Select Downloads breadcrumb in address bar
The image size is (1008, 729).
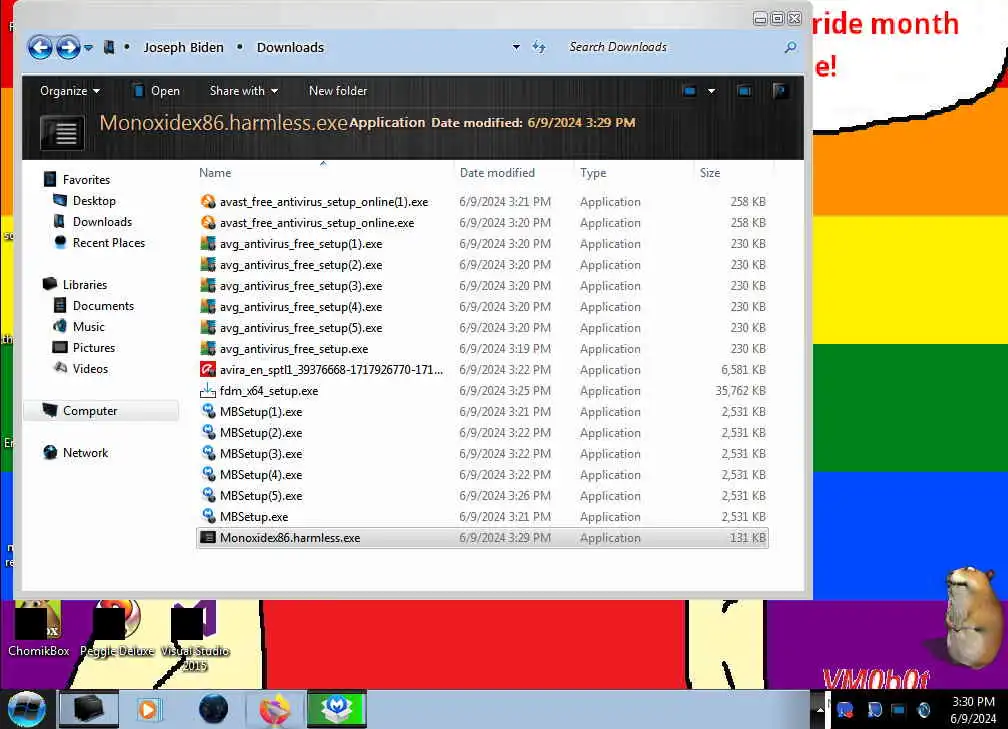coord(291,48)
